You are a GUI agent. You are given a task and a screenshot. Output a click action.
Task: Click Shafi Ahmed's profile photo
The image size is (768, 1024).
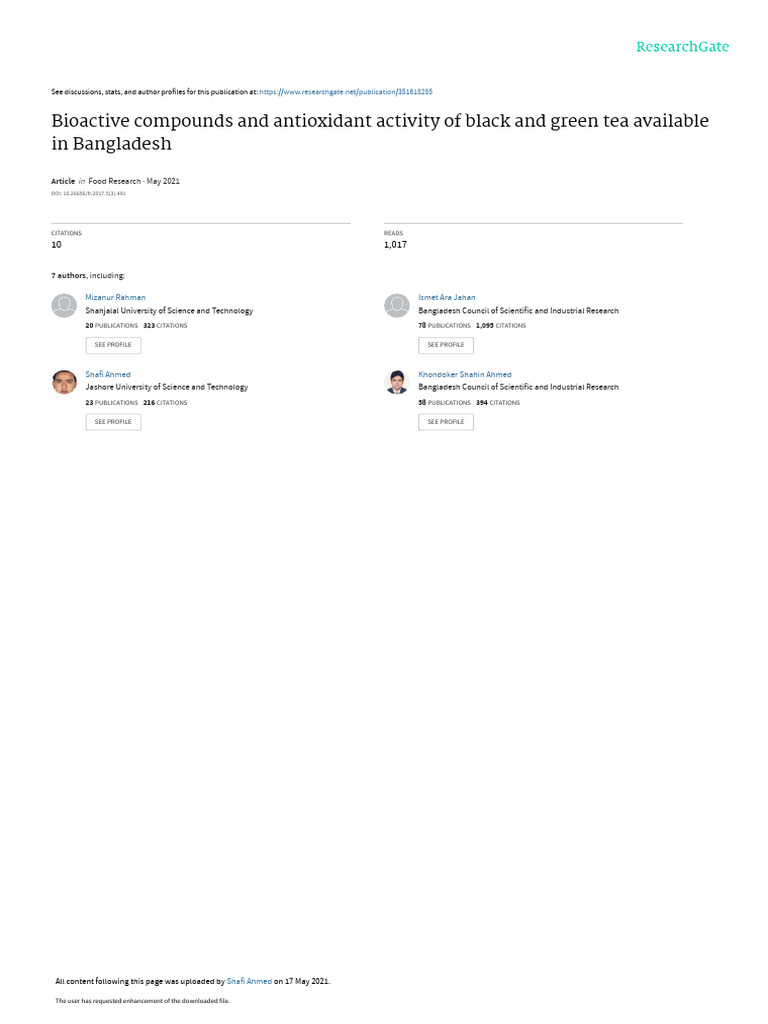click(64, 382)
